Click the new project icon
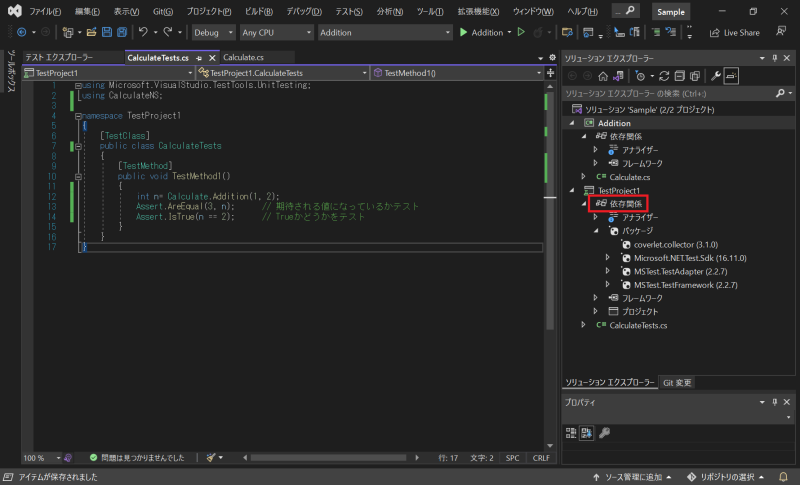The height and width of the screenshot is (485, 800). [x=67, y=32]
